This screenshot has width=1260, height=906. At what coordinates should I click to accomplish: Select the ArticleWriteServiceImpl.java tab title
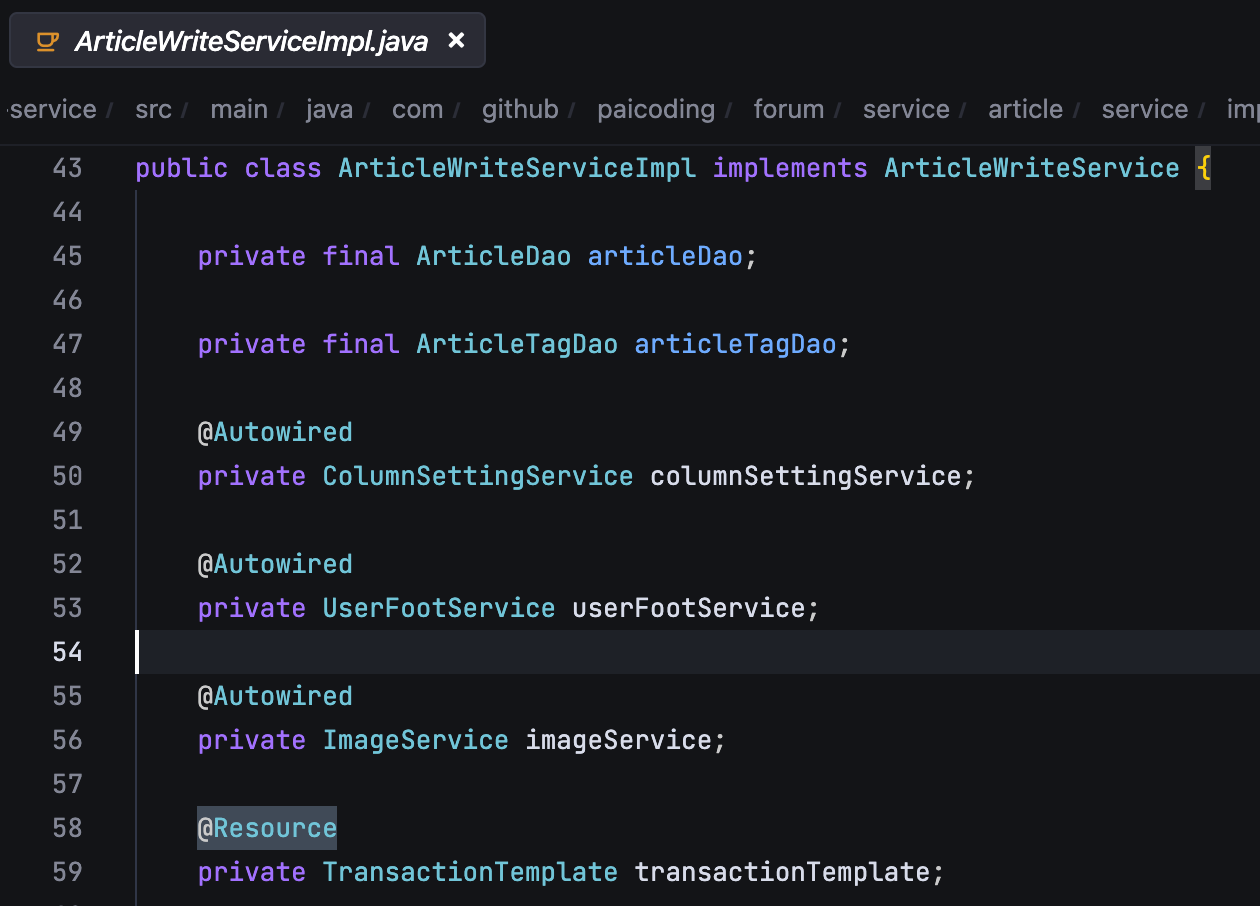coord(251,41)
